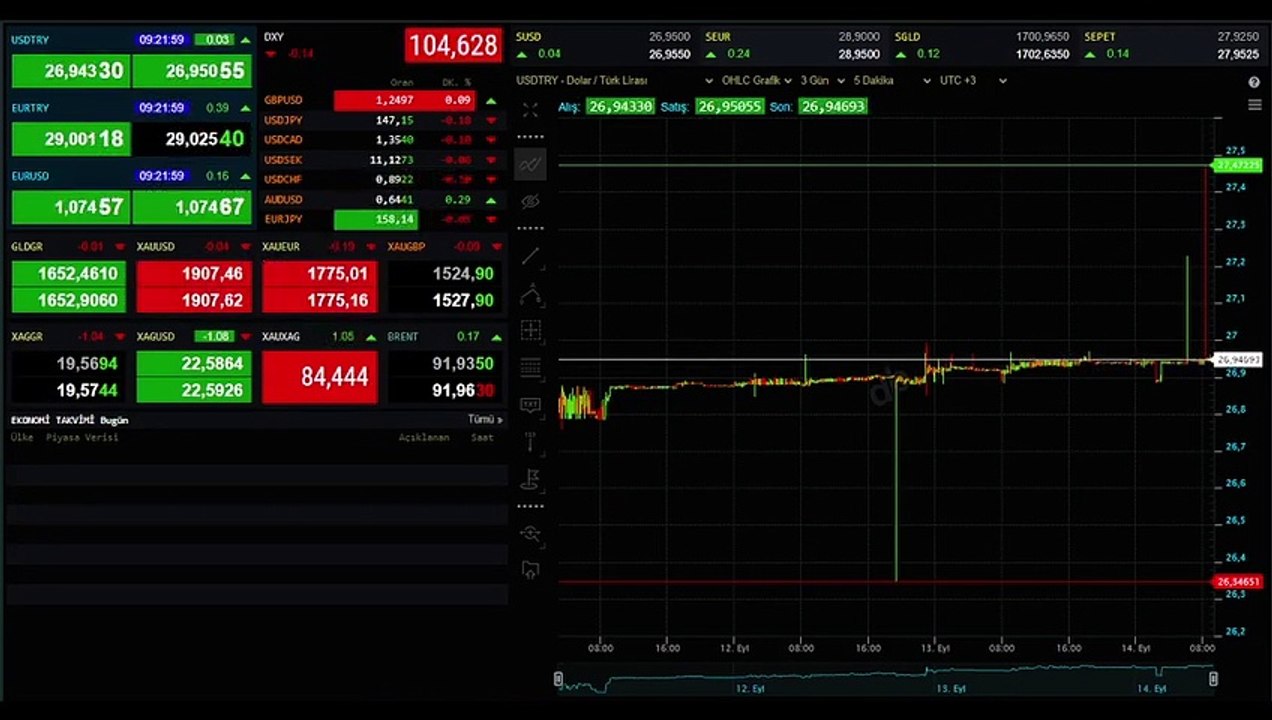Select the Fibonacci lines tool
The height and width of the screenshot is (720, 1272).
tap(530, 368)
